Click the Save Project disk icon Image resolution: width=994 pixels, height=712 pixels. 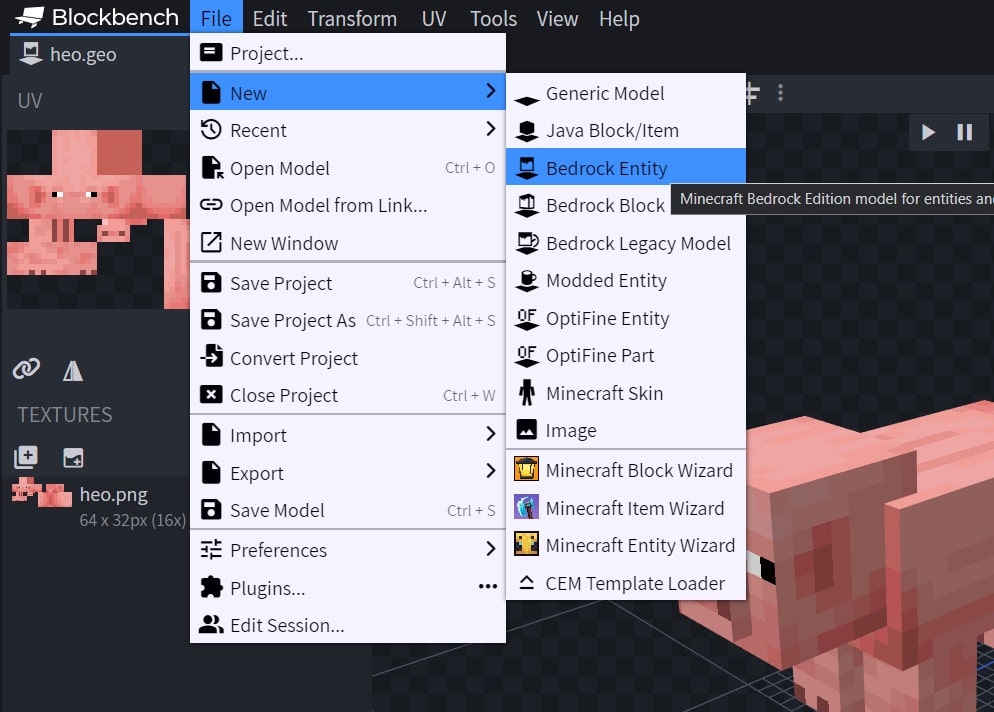point(211,283)
